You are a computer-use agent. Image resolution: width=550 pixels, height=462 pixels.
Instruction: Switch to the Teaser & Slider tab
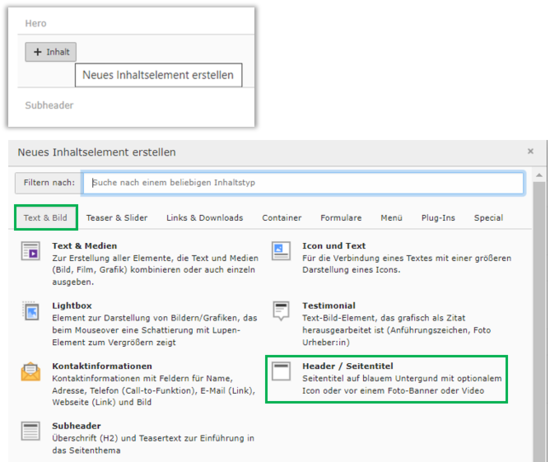coord(117,218)
